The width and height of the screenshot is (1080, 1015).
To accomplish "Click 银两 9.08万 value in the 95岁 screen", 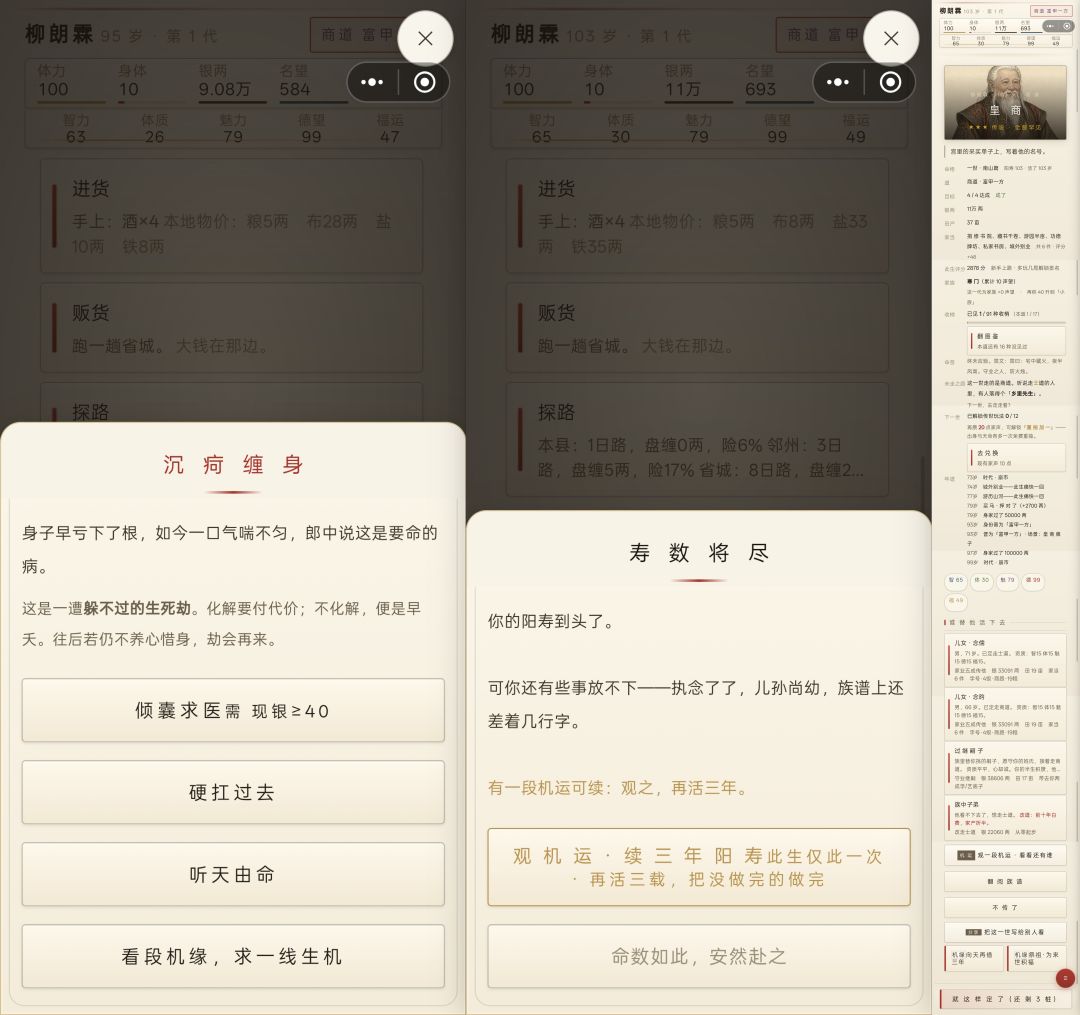I will [225, 89].
